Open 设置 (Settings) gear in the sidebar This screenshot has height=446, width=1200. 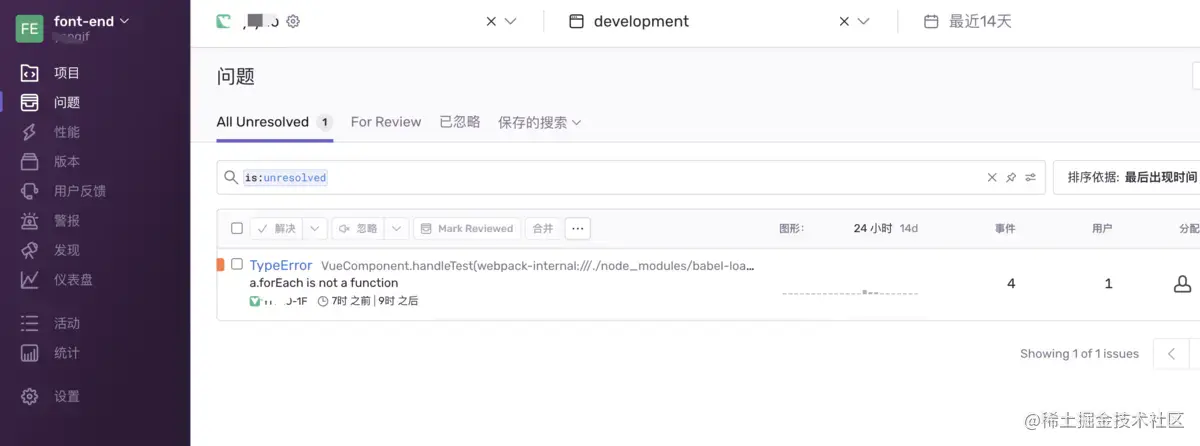(30, 396)
